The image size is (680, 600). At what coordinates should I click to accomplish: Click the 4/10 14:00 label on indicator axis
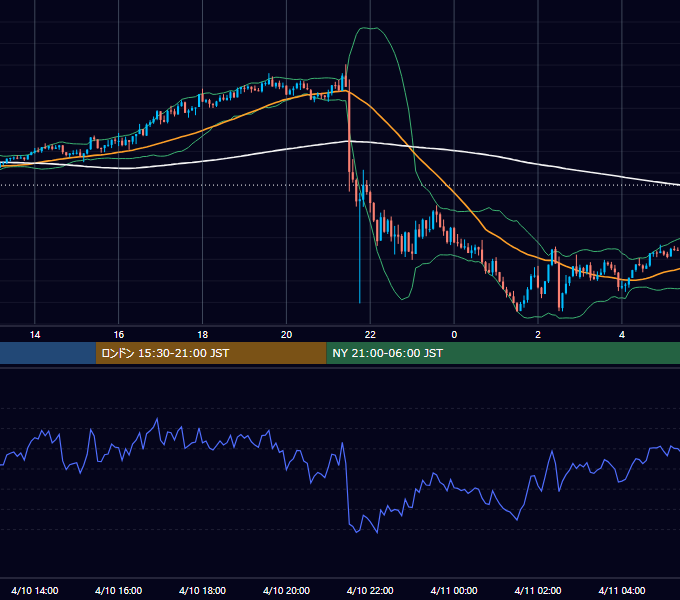click(35, 590)
